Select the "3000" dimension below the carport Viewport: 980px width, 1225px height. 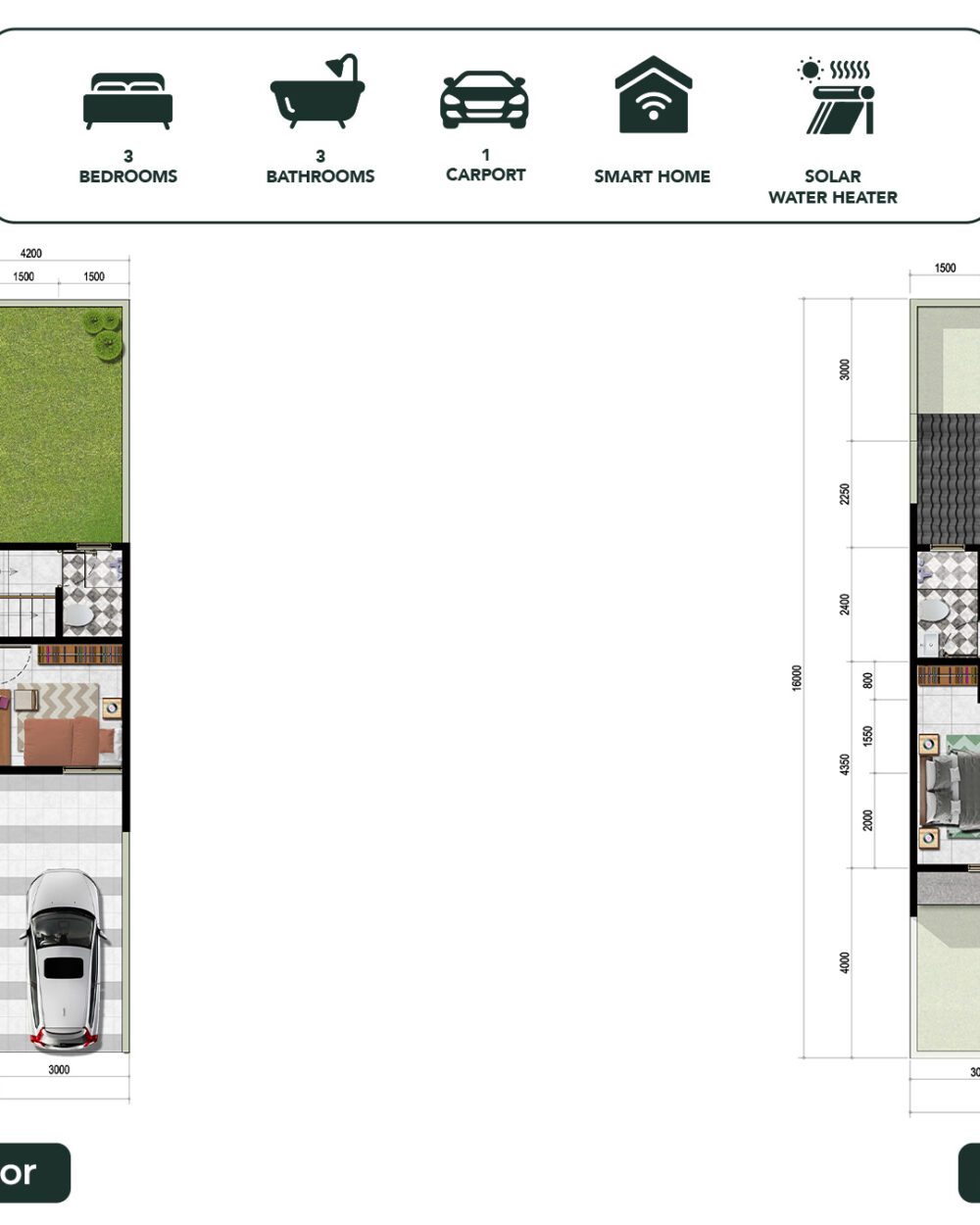click(59, 1069)
